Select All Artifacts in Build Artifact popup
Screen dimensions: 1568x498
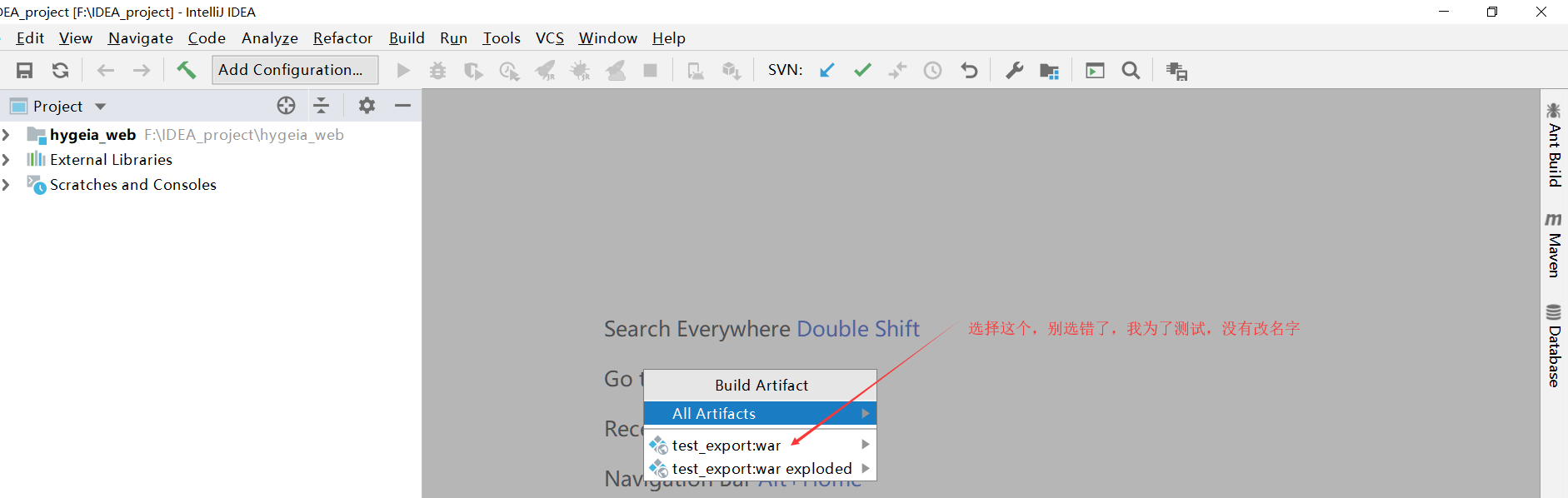pos(760,413)
